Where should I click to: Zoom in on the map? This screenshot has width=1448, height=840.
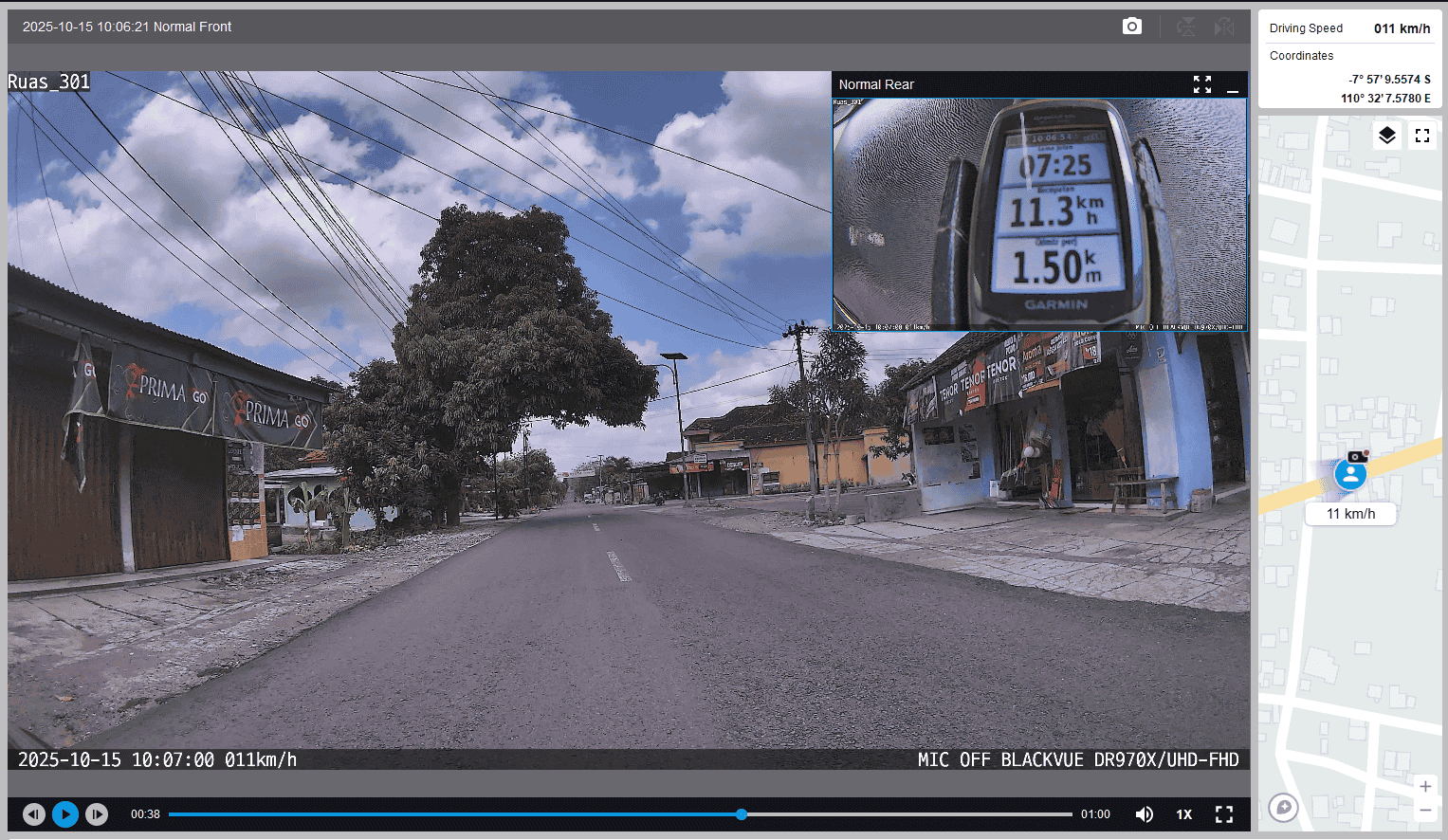click(x=1424, y=786)
